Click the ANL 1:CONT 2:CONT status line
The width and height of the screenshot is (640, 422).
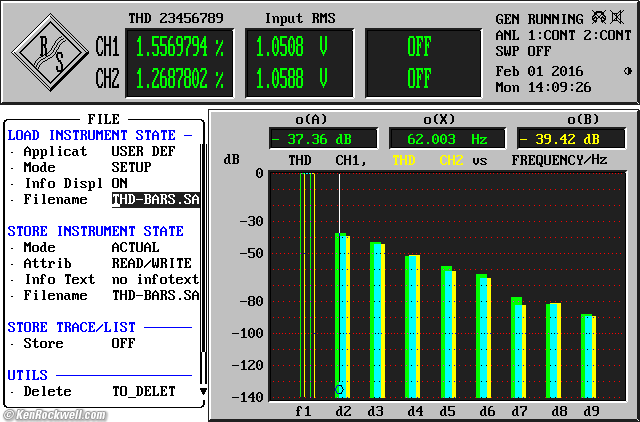564,35
